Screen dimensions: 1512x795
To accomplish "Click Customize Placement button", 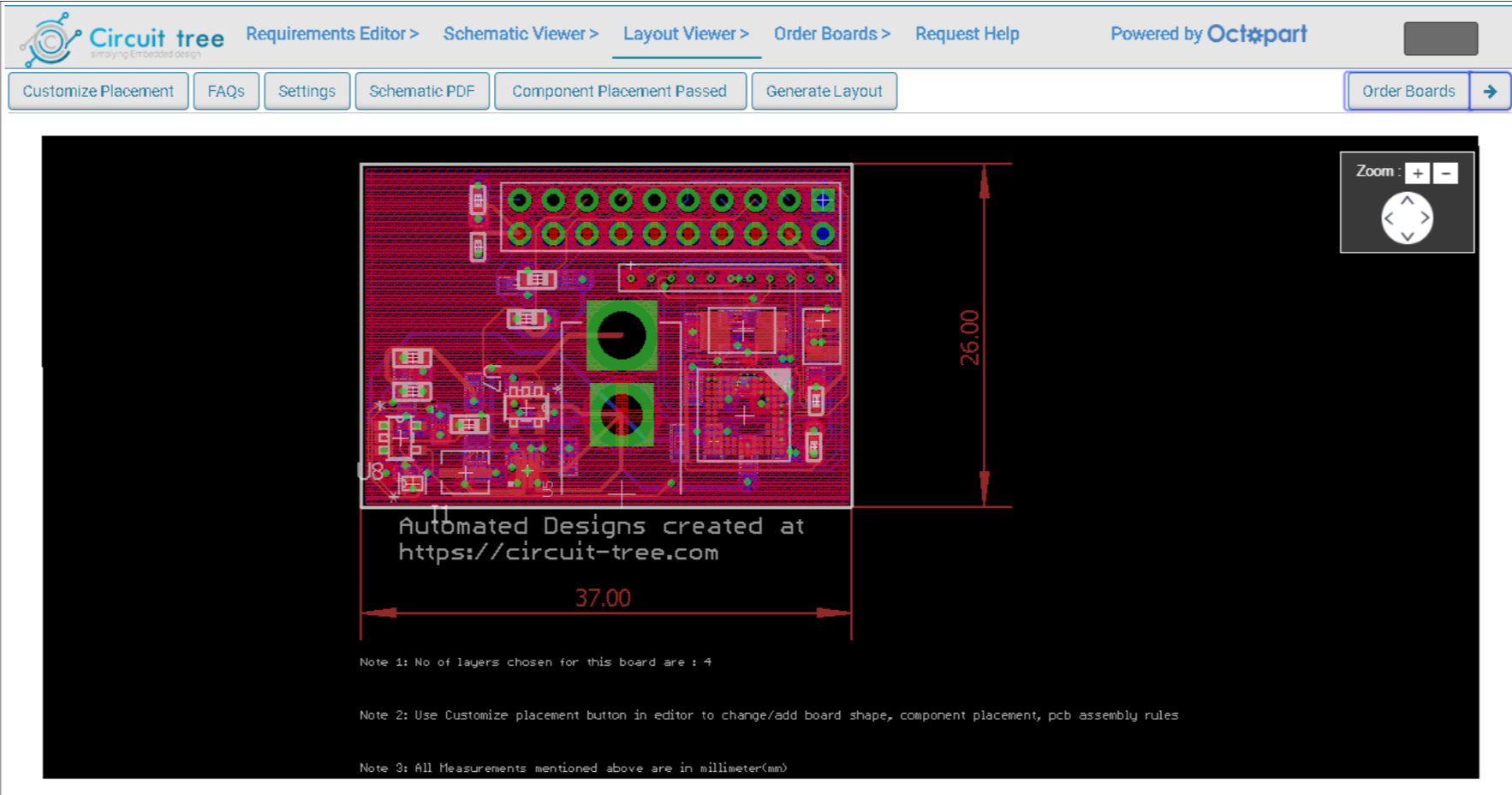I will coord(98,91).
